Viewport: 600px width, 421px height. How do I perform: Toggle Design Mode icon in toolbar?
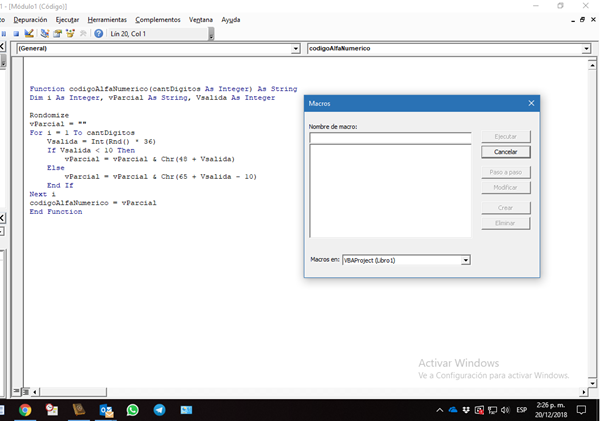click(x=29, y=33)
